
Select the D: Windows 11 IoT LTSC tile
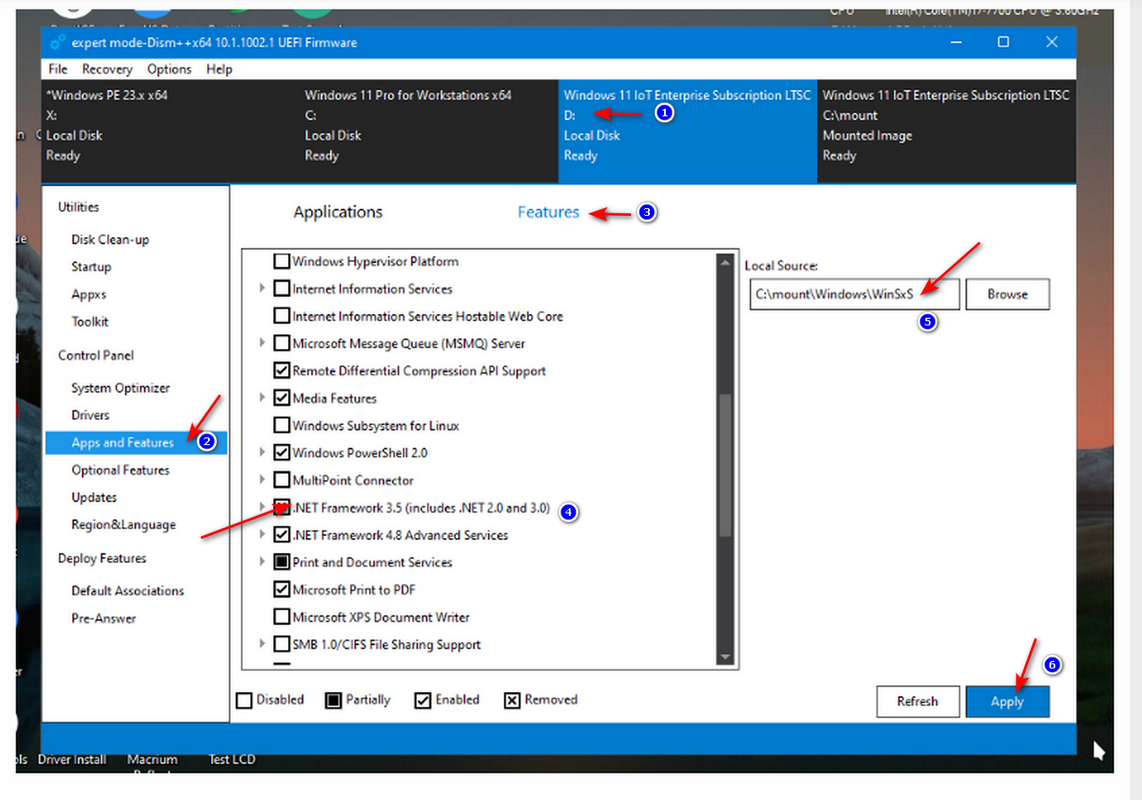click(688, 131)
